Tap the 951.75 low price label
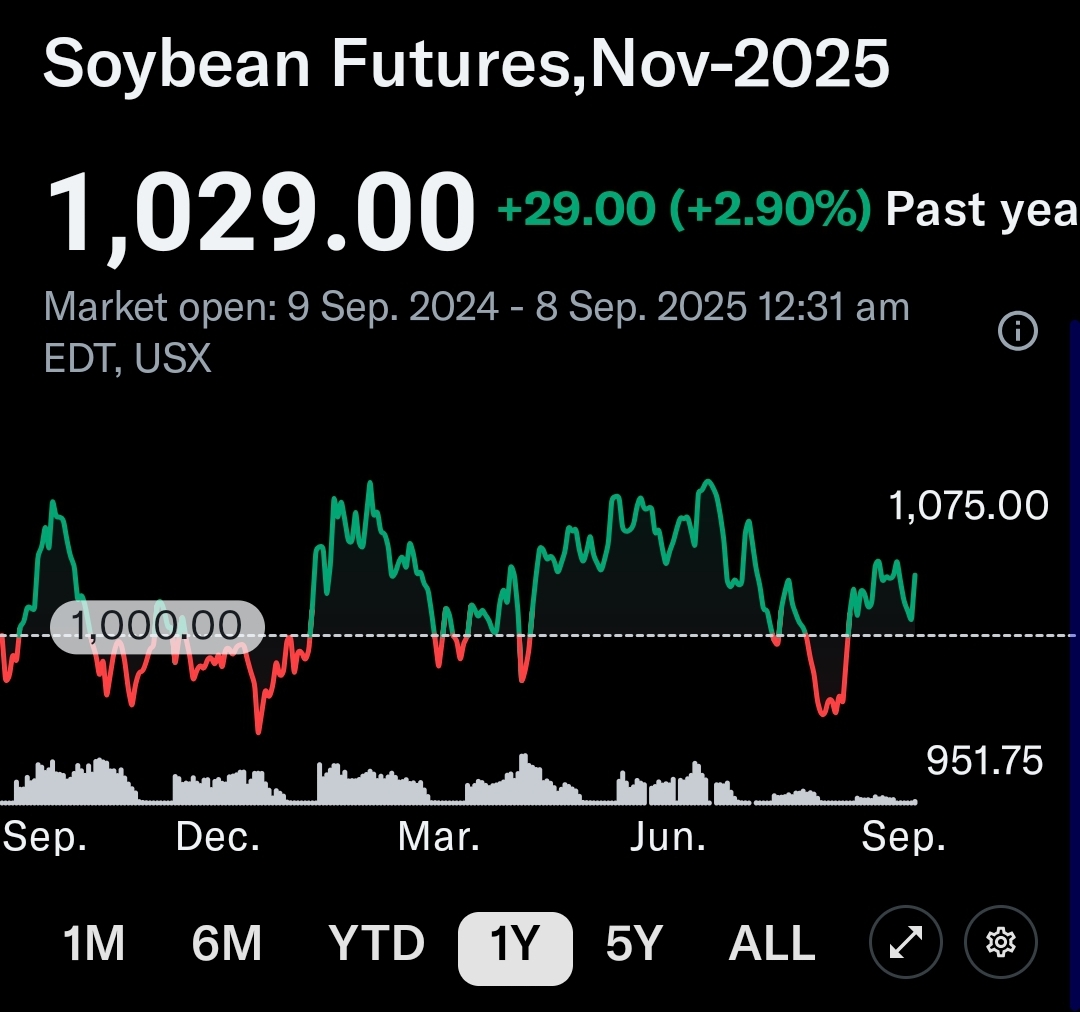 [x=984, y=762]
